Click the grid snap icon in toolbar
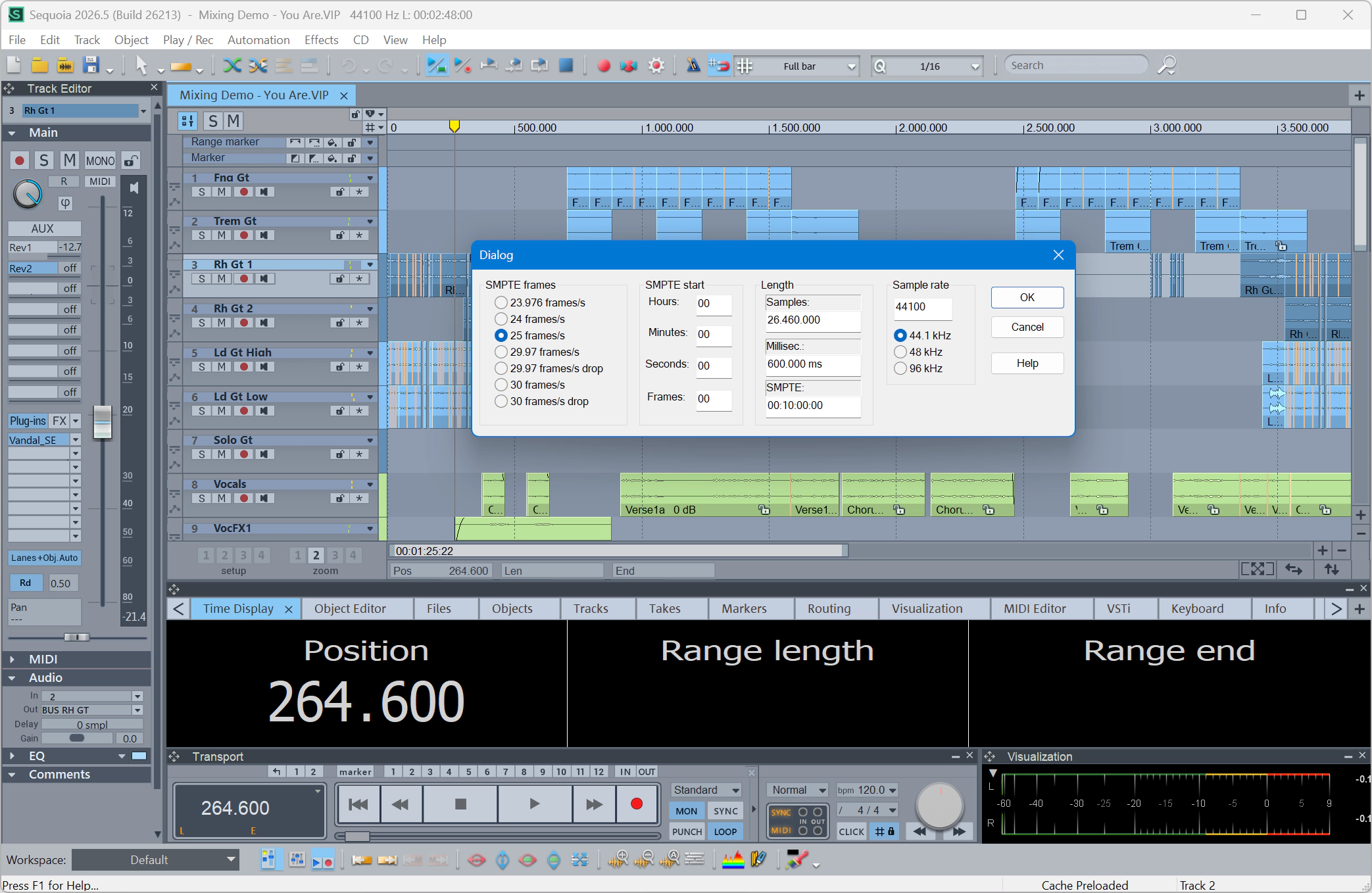 [x=744, y=66]
